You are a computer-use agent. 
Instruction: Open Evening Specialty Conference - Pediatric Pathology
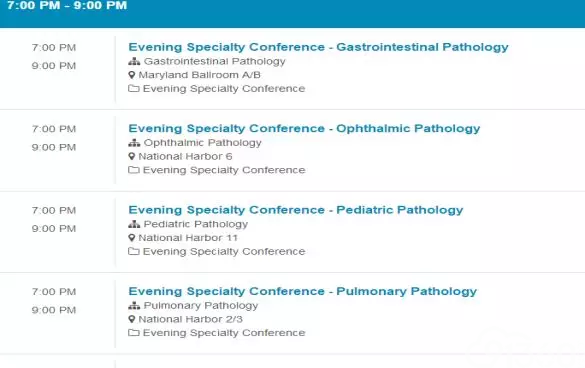(x=295, y=210)
